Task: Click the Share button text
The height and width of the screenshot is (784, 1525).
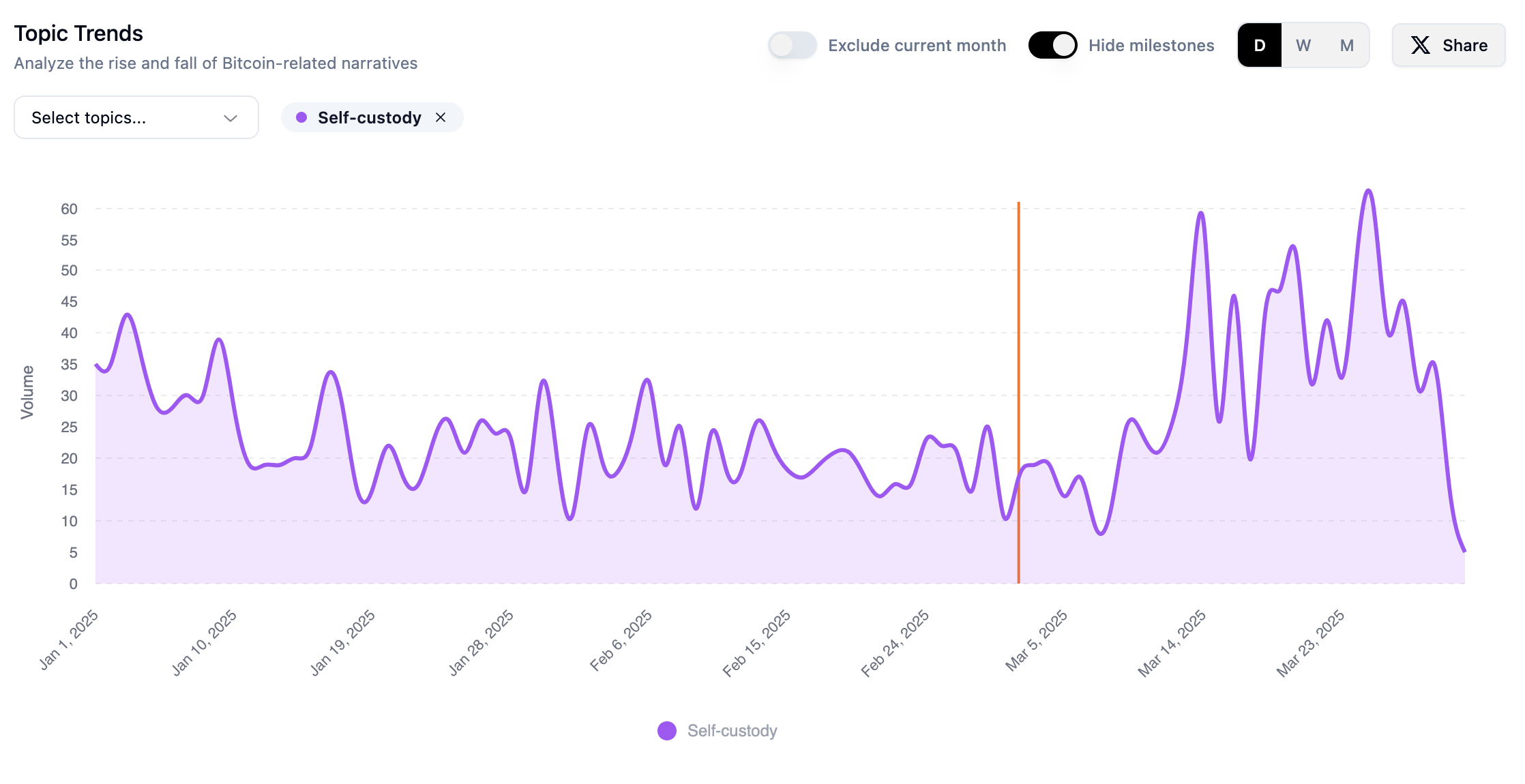Action: 1465,46
